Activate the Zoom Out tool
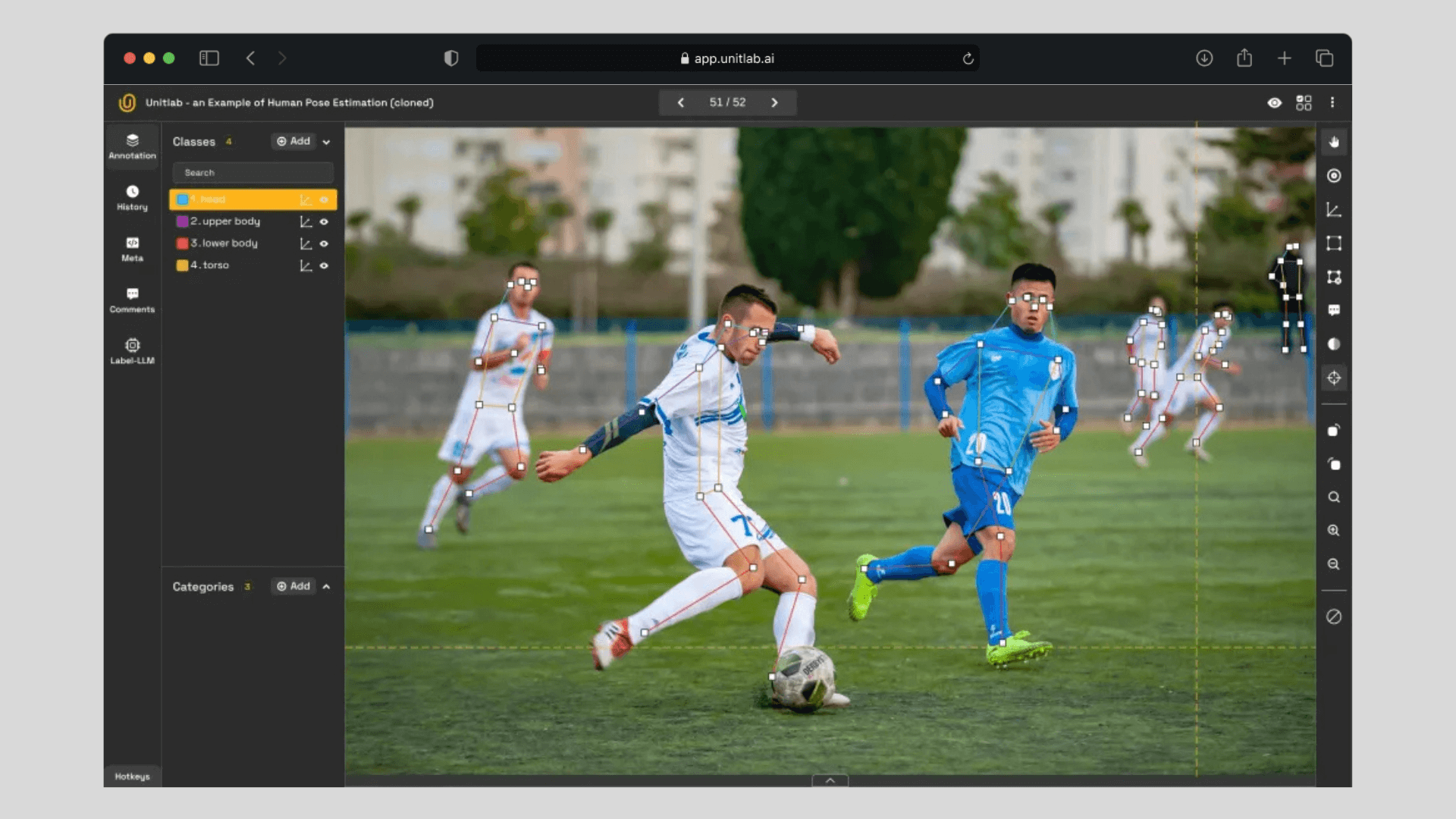This screenshot has width=1456, height=819. tap(1334, 563)
